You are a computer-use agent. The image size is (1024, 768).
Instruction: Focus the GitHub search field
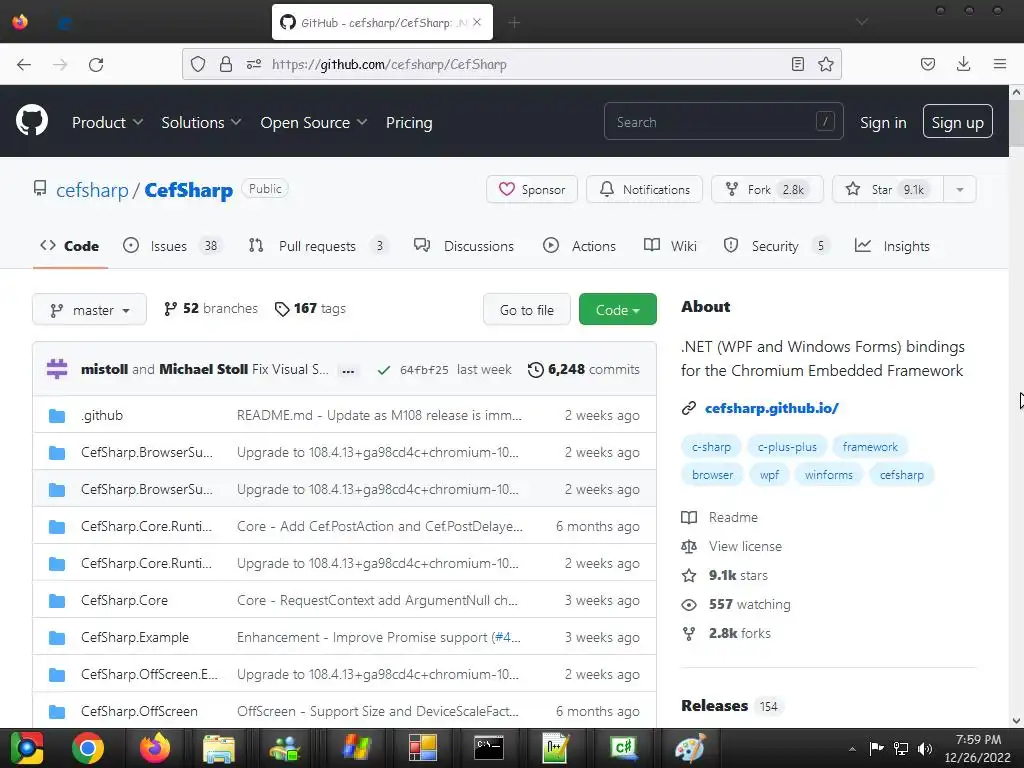[724, 121]
